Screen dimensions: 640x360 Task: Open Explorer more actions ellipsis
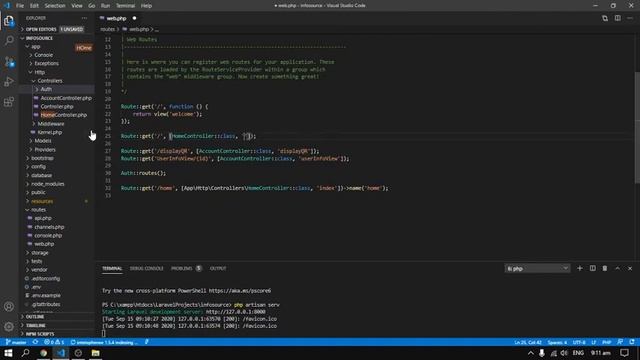coord(84,18)
